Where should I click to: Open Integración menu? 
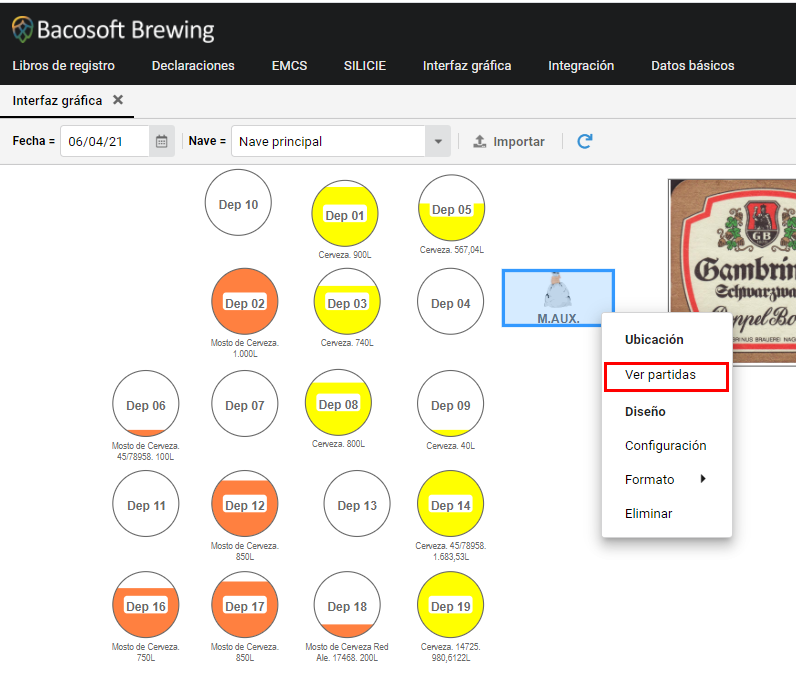pyautogui.click(x=581, y=66)
